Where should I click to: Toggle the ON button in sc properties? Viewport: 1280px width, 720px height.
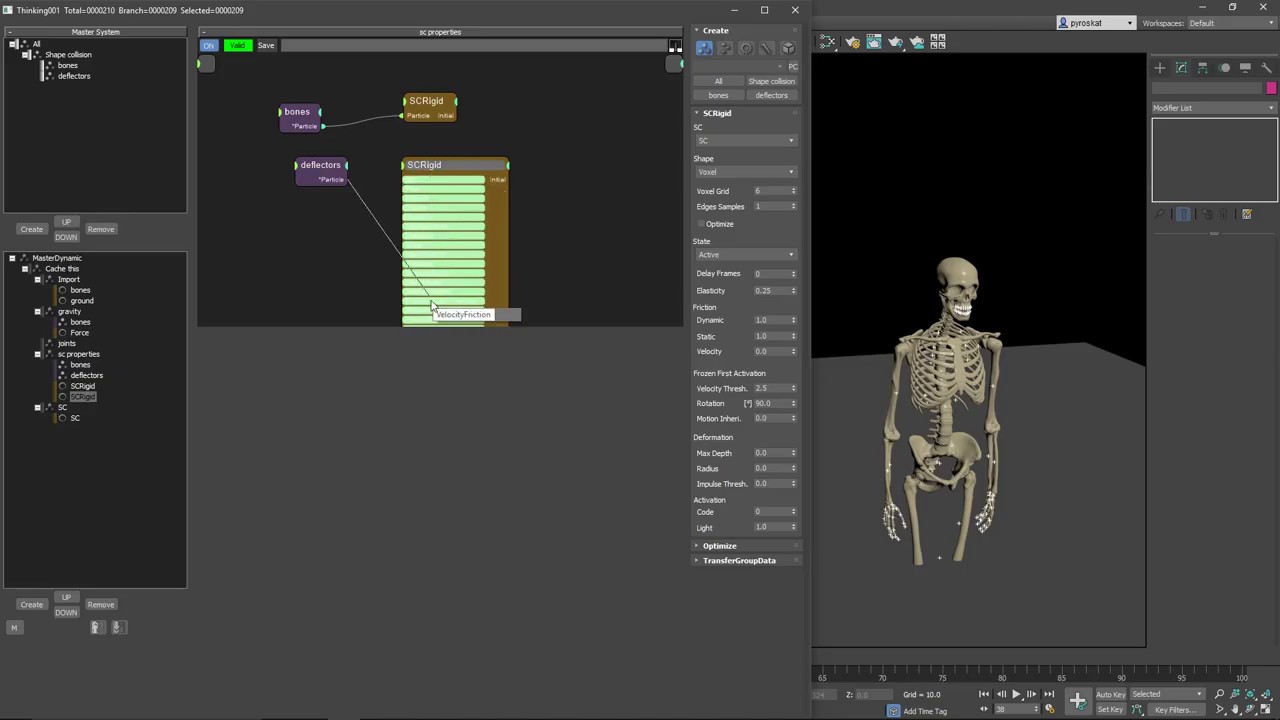click(209, 45)
